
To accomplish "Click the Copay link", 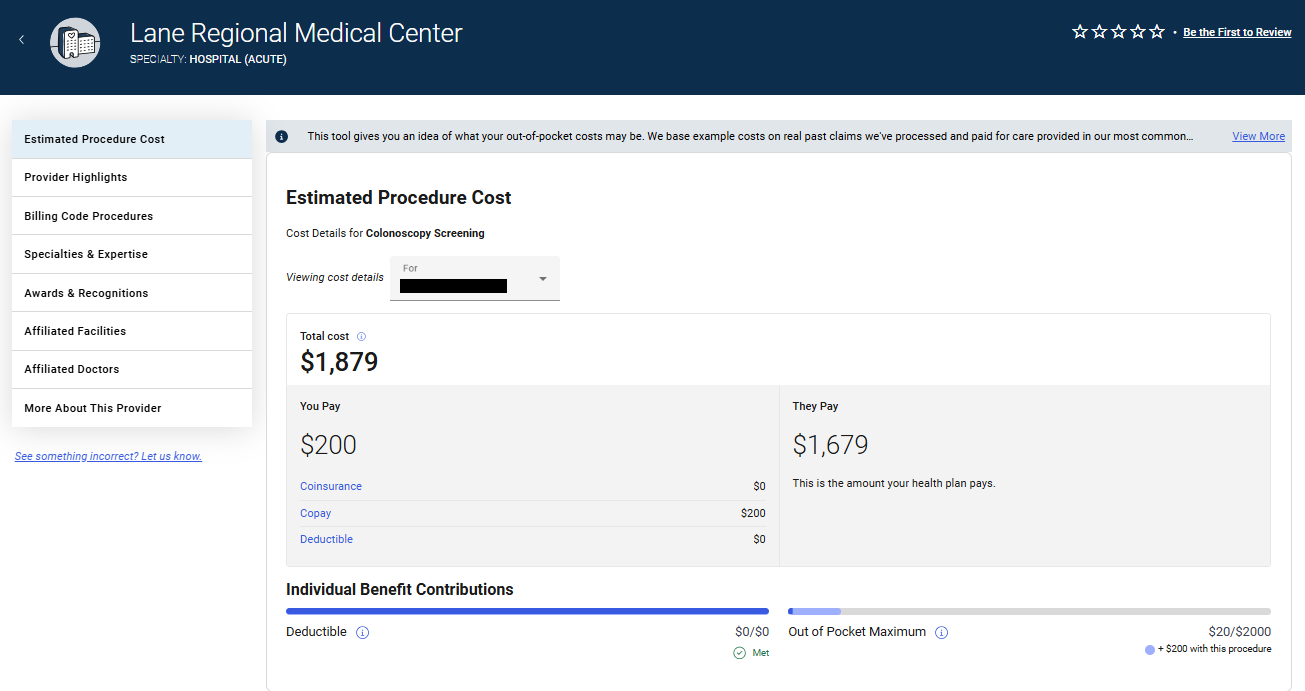I will [315, 513].
